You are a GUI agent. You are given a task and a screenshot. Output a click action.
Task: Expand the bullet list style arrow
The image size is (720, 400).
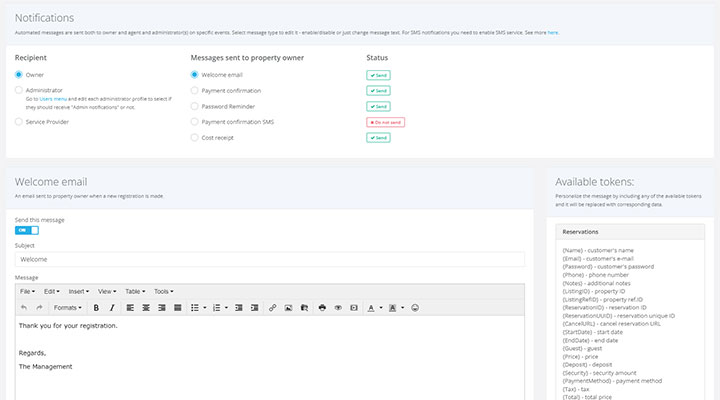205,308
